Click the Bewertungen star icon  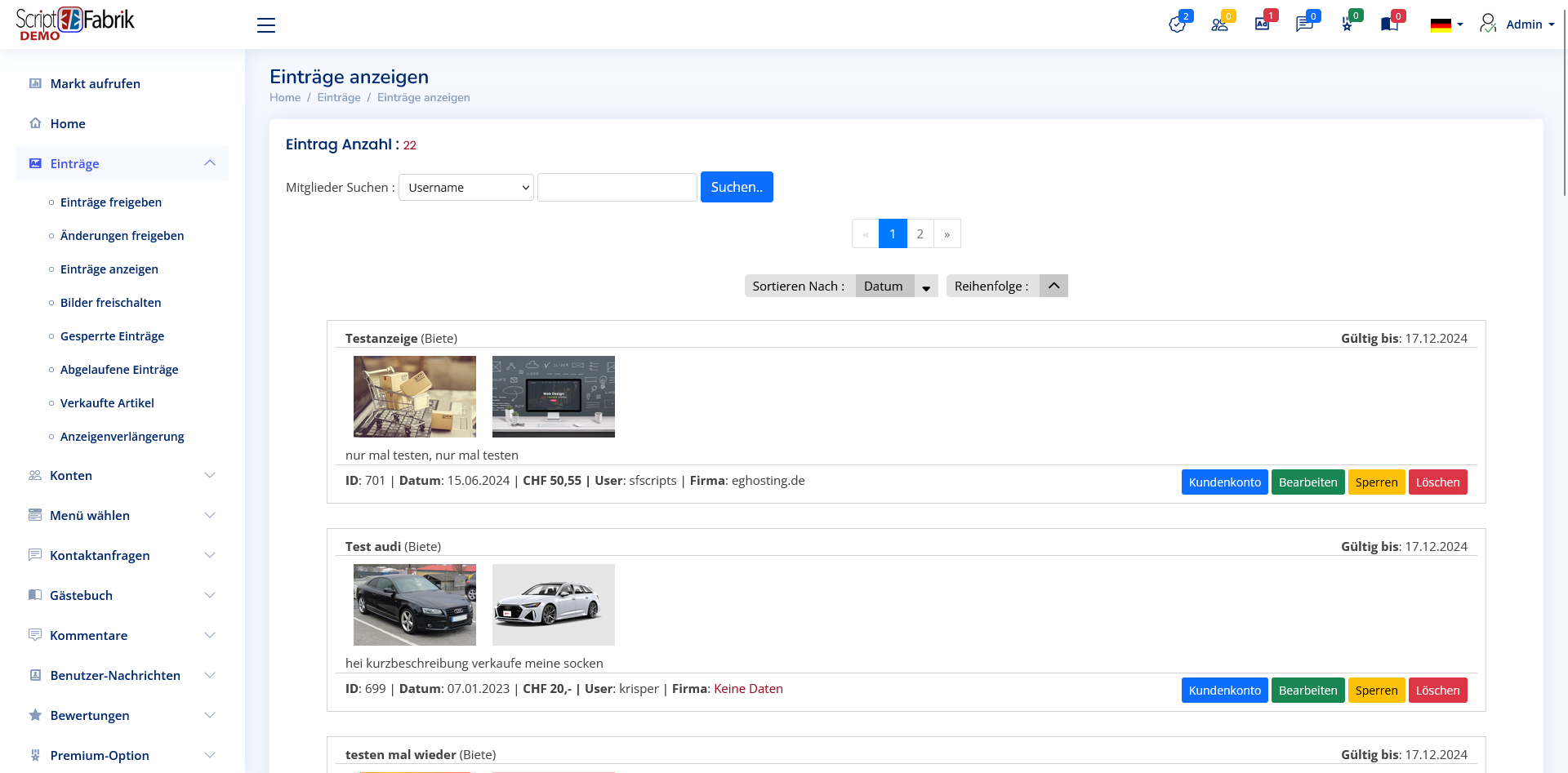pos(35,715)
